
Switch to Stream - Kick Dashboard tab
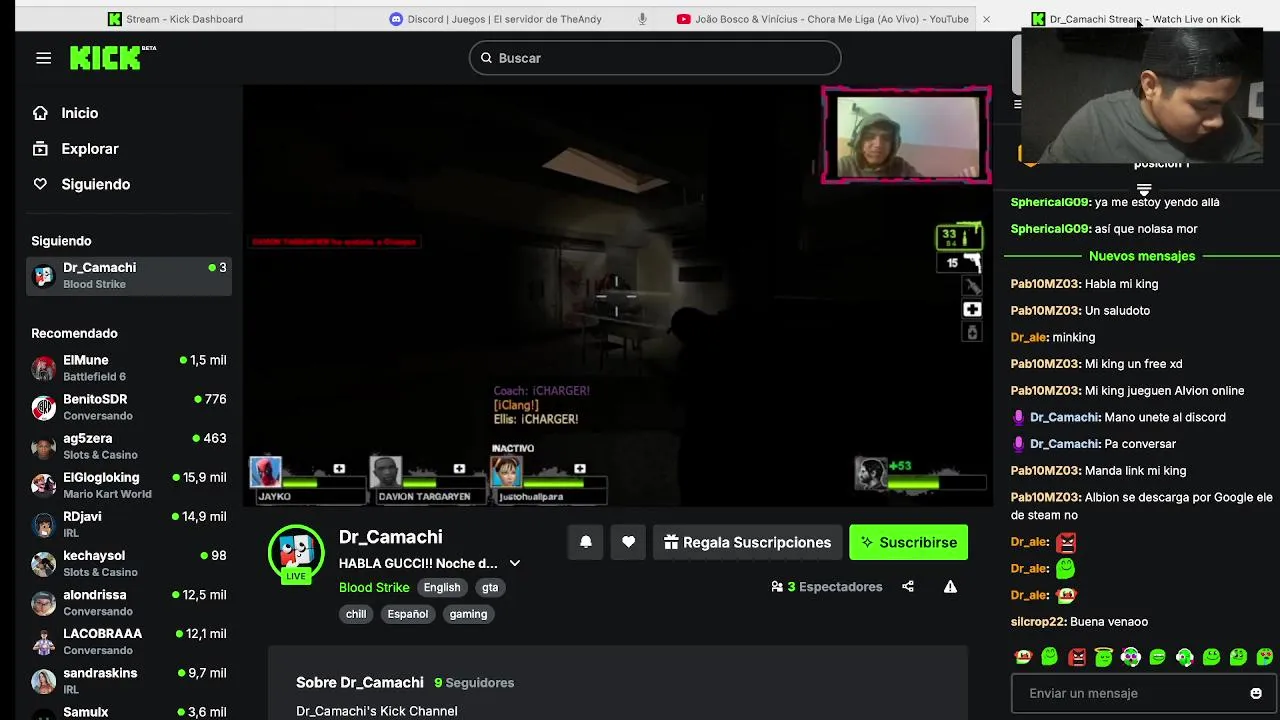click(175, 19)
